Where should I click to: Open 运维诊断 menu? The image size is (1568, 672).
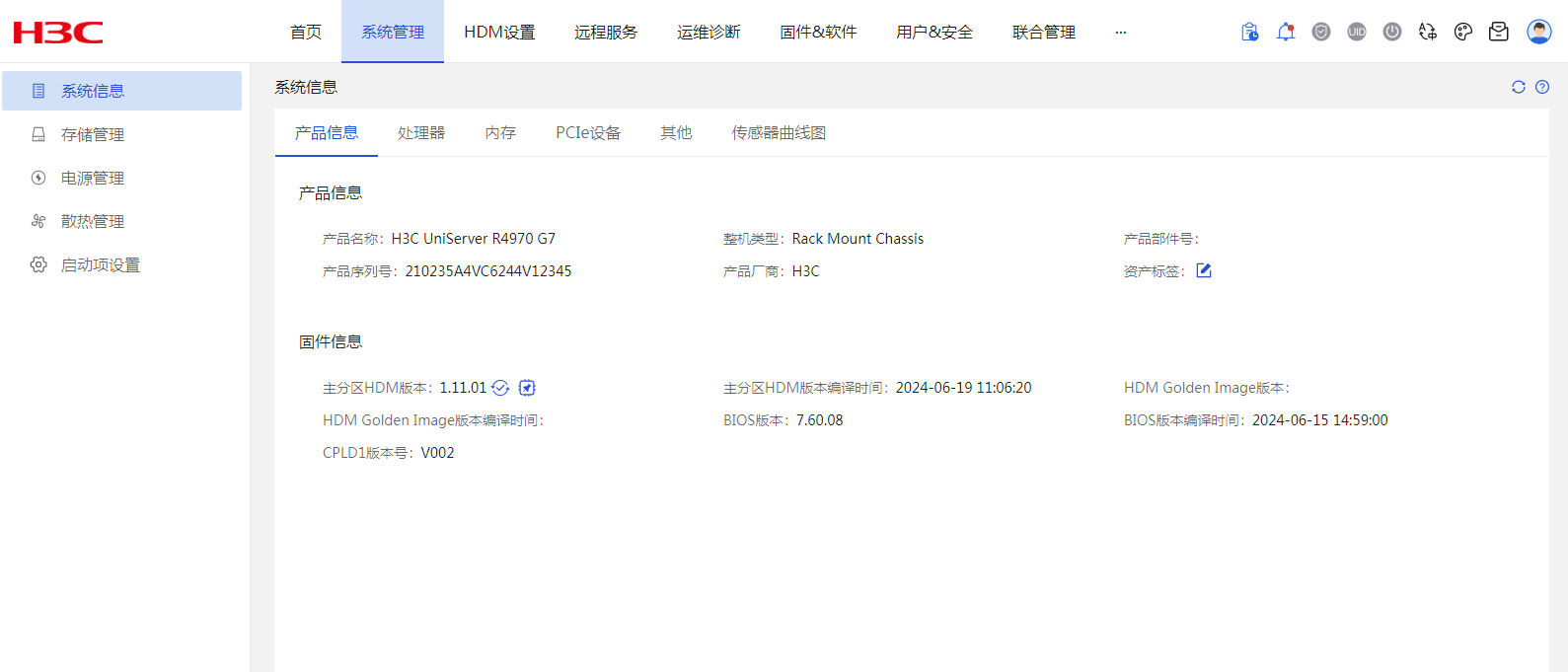tap(709, 32)
